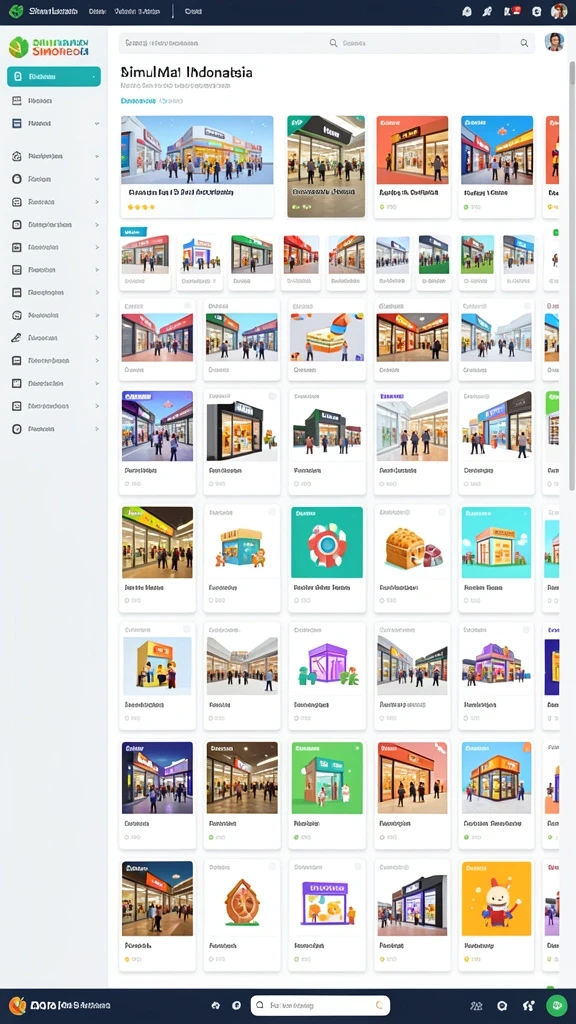Screen dimensions: 576x1024
Task: Toggle the circle checkbox on the yellow kiosk card
Action: tap(187, 630)
